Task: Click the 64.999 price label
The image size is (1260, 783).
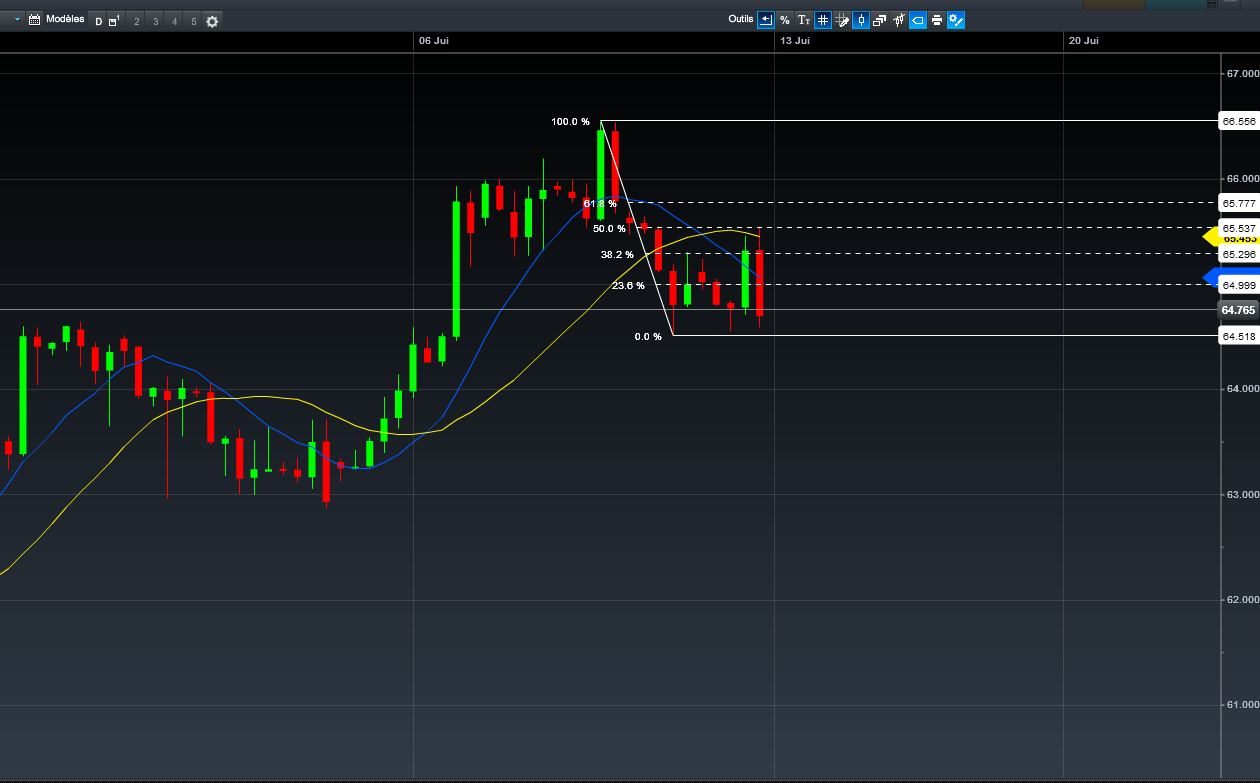Action: tap(1237, 286)
